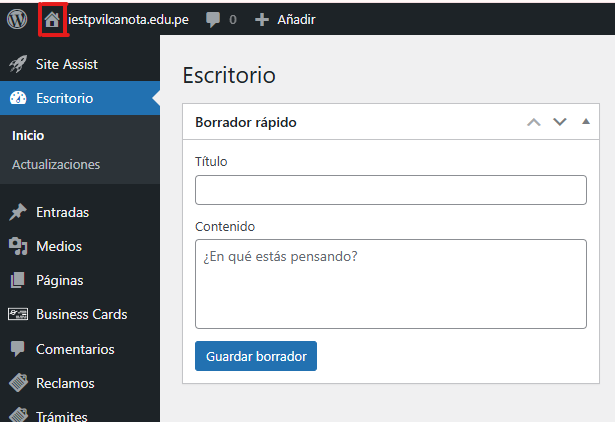This screenshot has width=615, height=422.
Task: Move Borrador rápido panel down
Action: coord(560,122)
